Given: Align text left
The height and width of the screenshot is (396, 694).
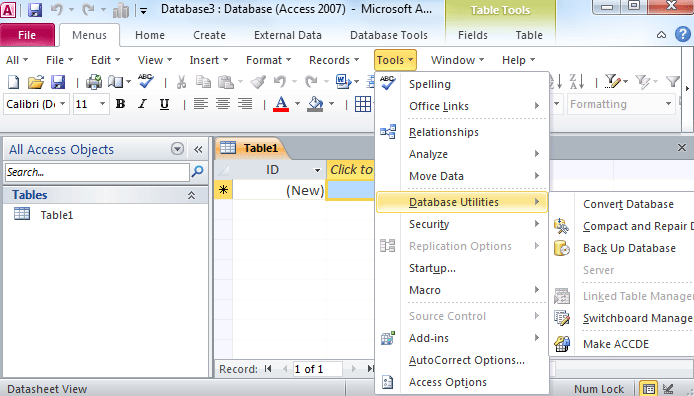Looking at the screenshot, I should [x=200, y=104].
